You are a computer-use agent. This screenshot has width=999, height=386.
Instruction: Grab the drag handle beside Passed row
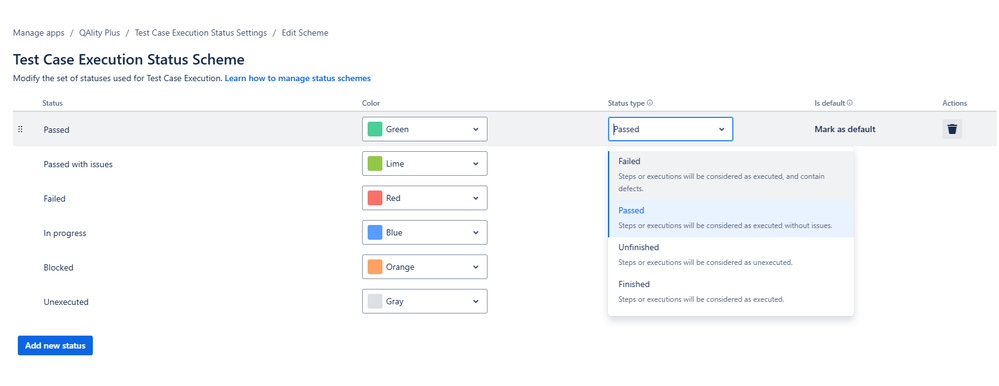[20, 129]
